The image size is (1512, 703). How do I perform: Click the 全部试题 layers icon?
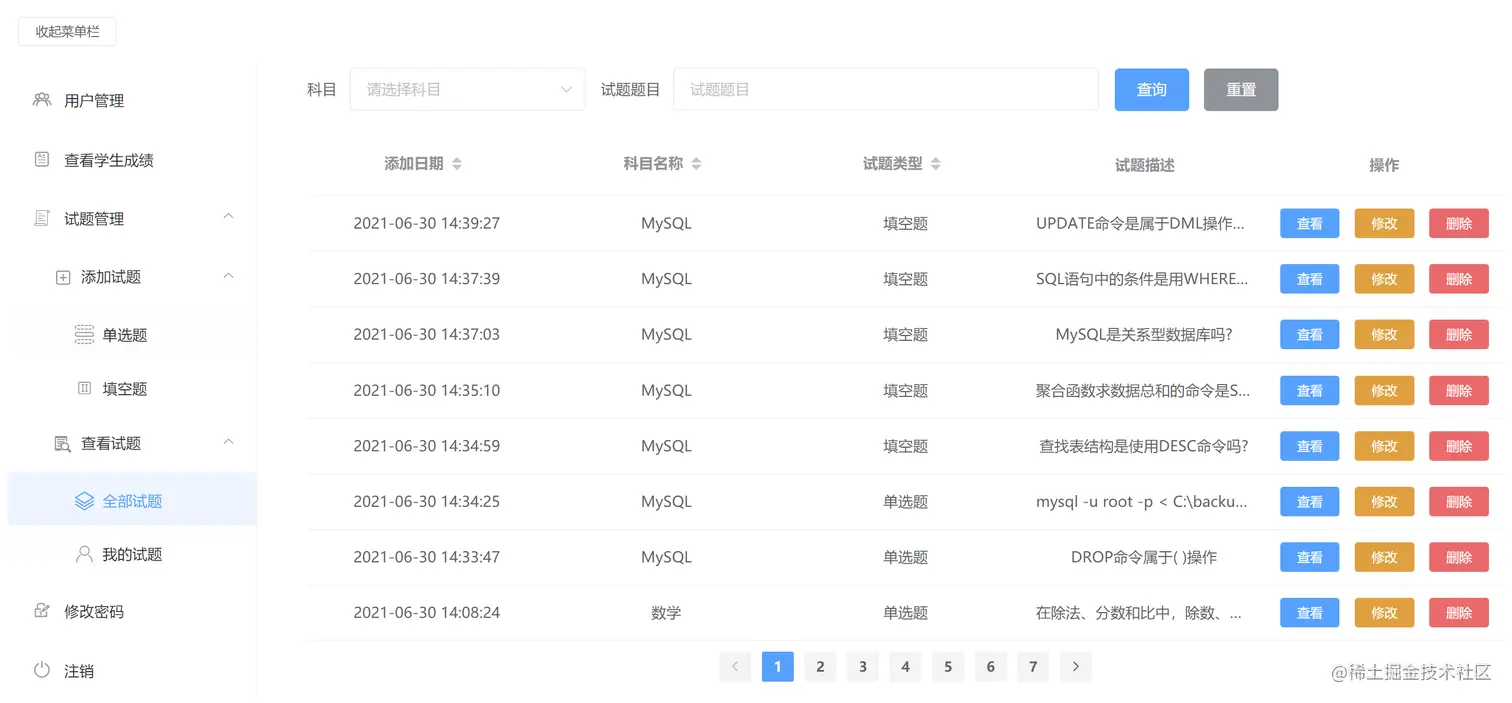[84, 500]
